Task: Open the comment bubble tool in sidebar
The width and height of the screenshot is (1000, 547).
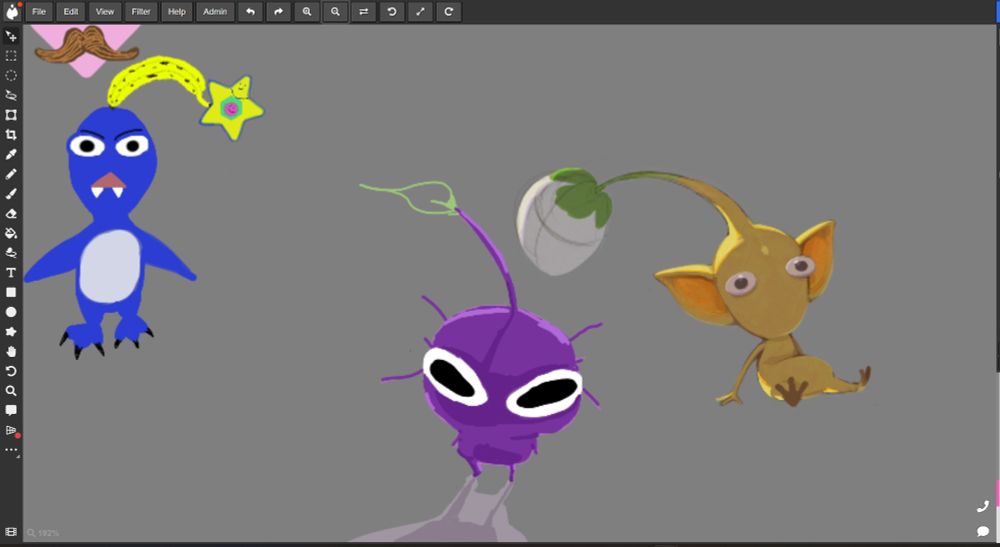Action: click(11, 410)
